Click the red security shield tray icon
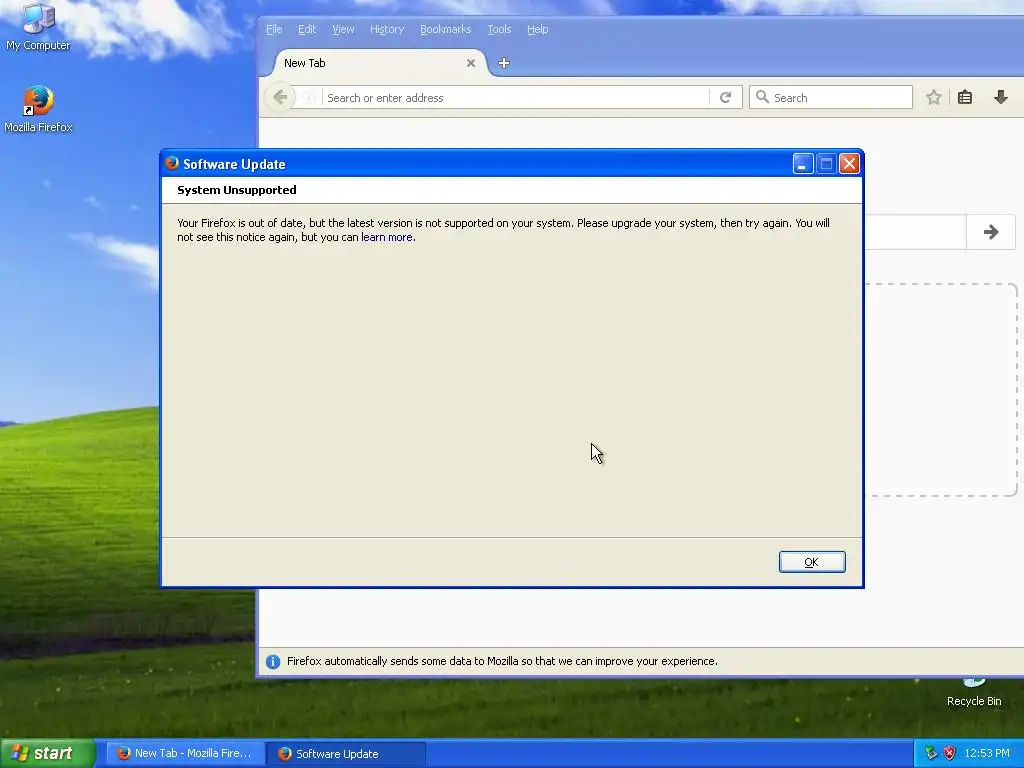 click(950, 753)
